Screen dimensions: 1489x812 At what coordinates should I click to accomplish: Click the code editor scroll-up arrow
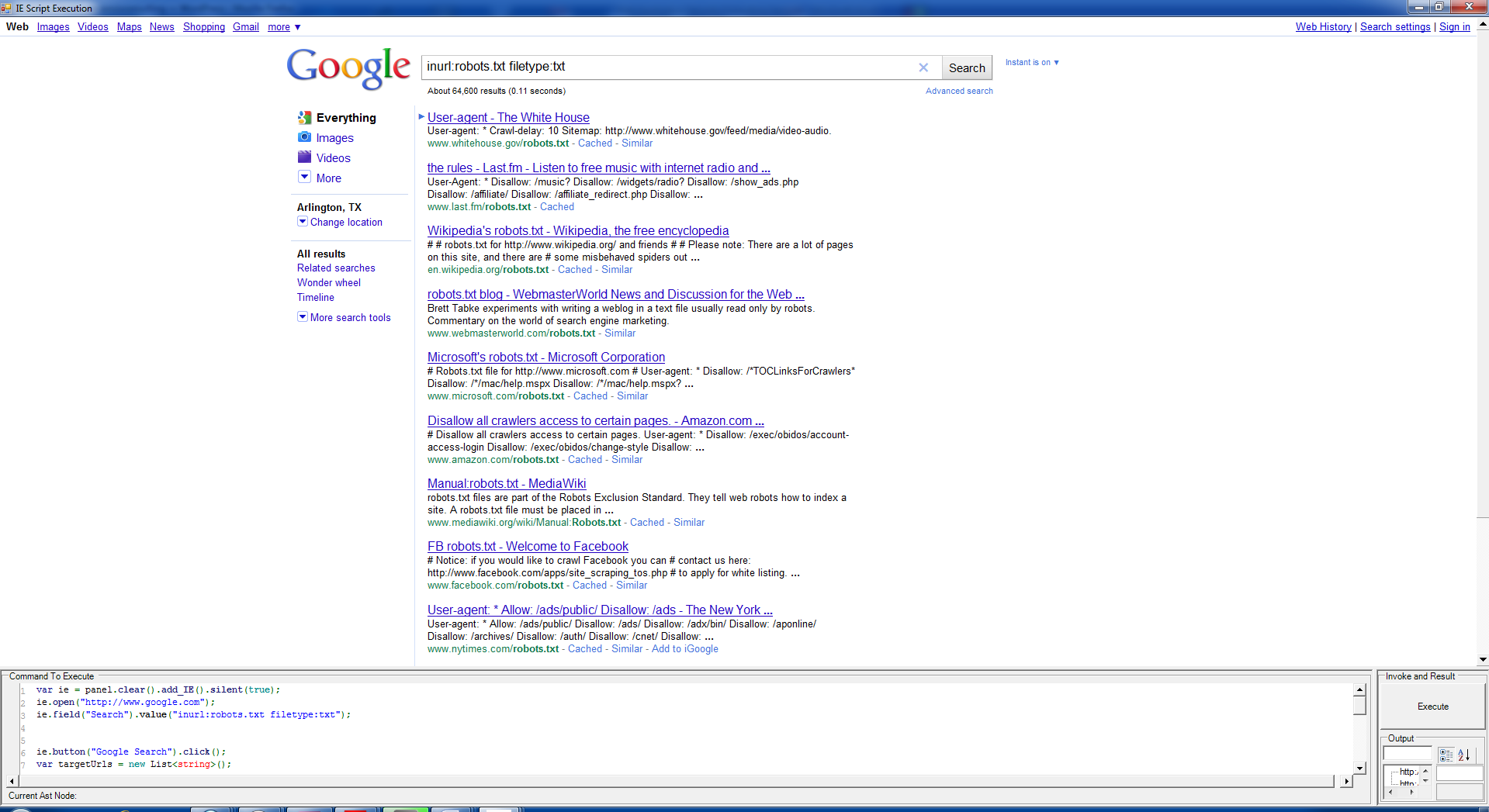click(1359, 689)
